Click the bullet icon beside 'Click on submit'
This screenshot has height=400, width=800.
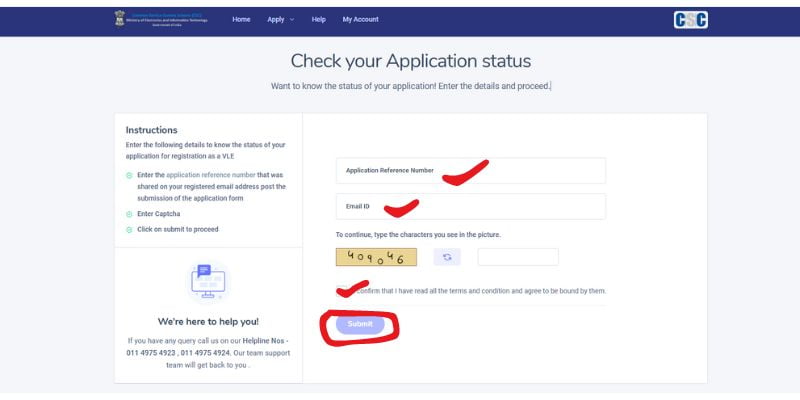click(129, 230)
